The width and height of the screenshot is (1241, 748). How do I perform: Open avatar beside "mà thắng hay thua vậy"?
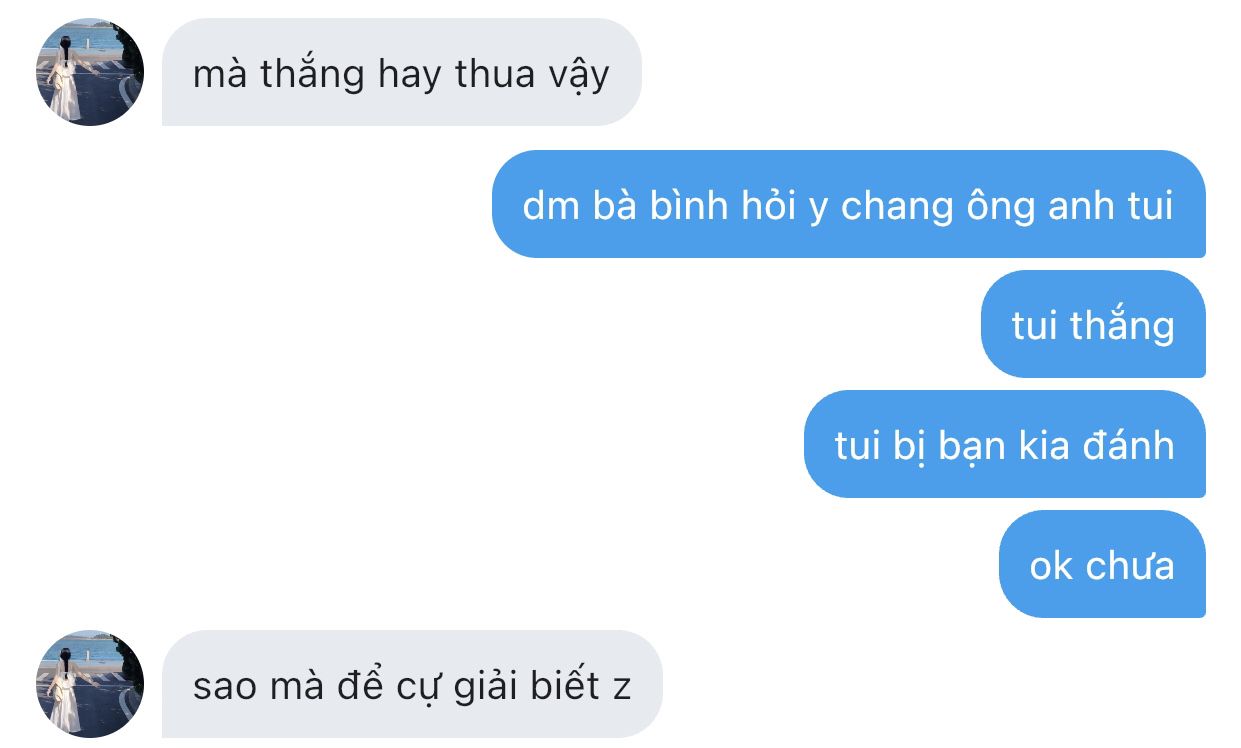90,72
